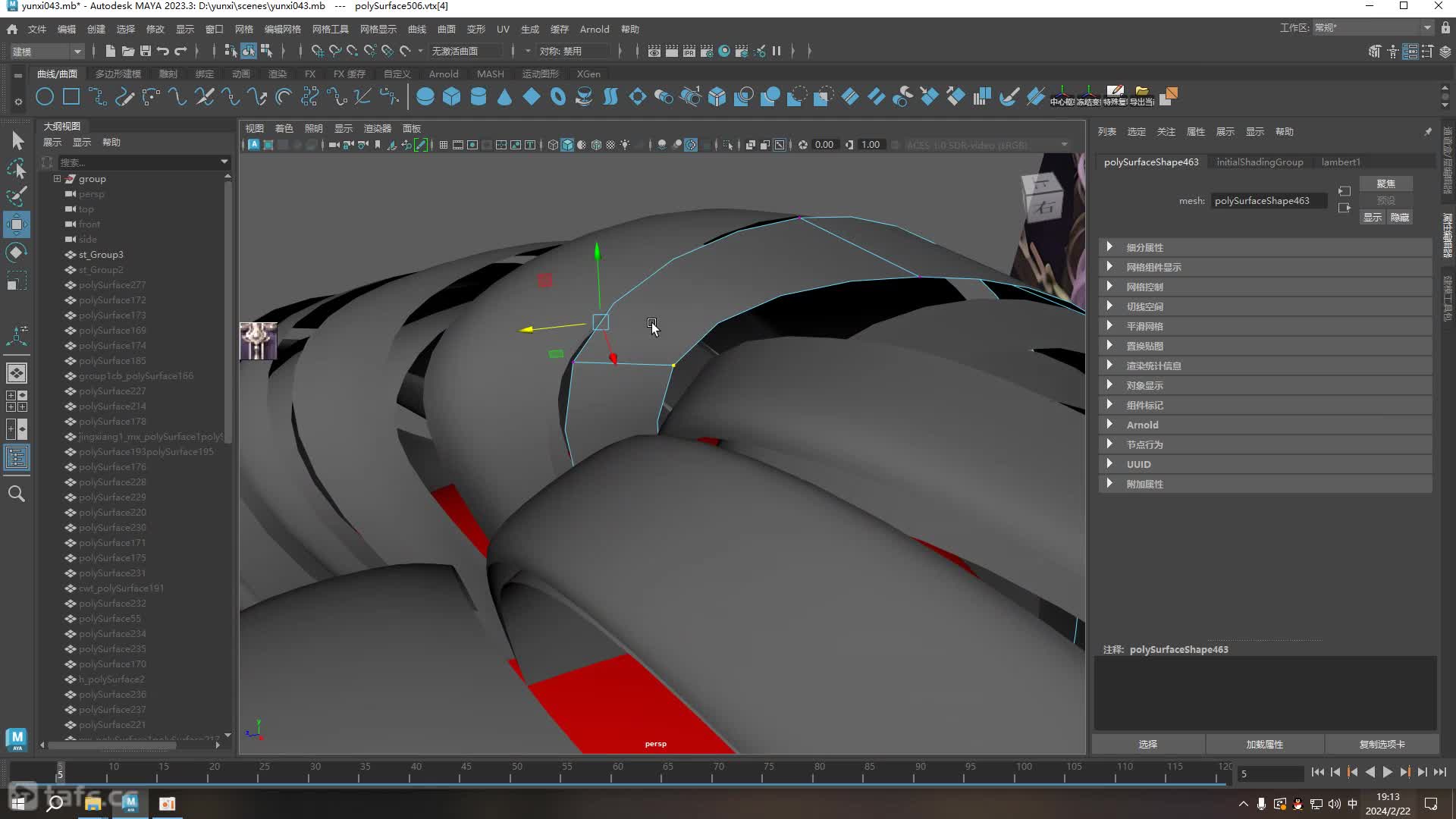
Task: Toggle isolate select in viewport
Action: (x=728, y=145)
